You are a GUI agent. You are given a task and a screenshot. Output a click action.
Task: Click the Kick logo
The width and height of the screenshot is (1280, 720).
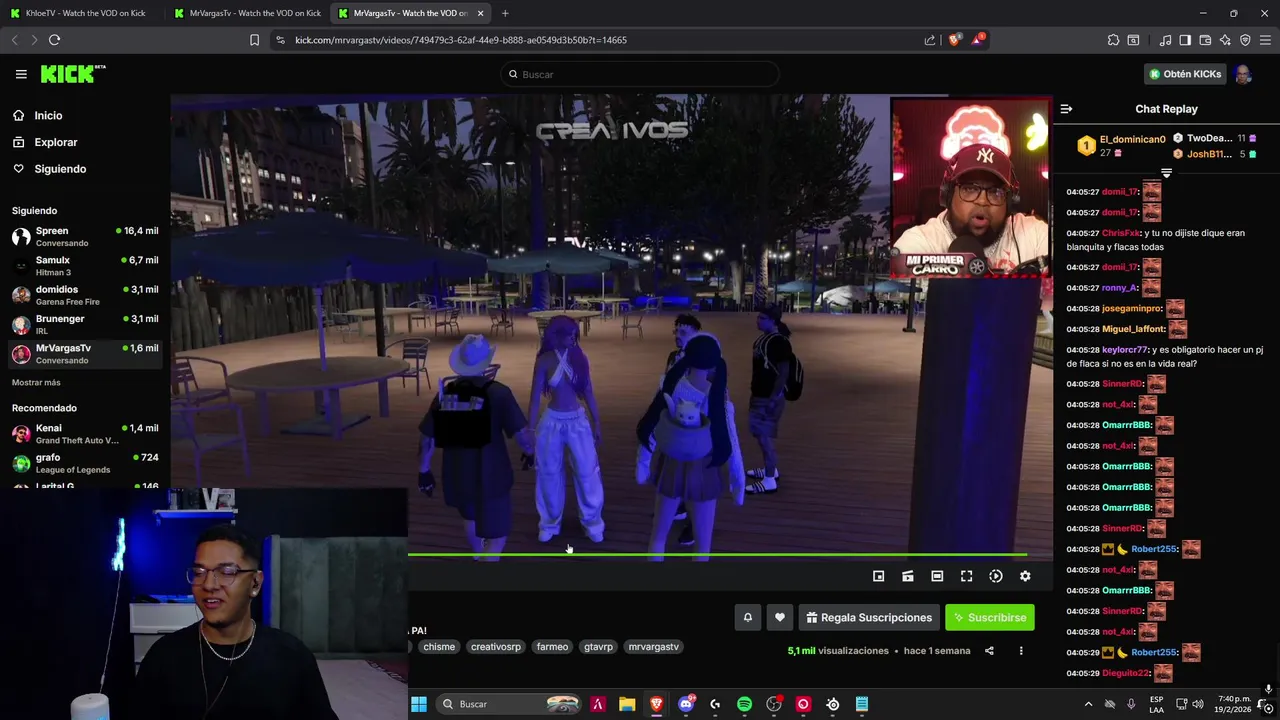pos(73,74)
